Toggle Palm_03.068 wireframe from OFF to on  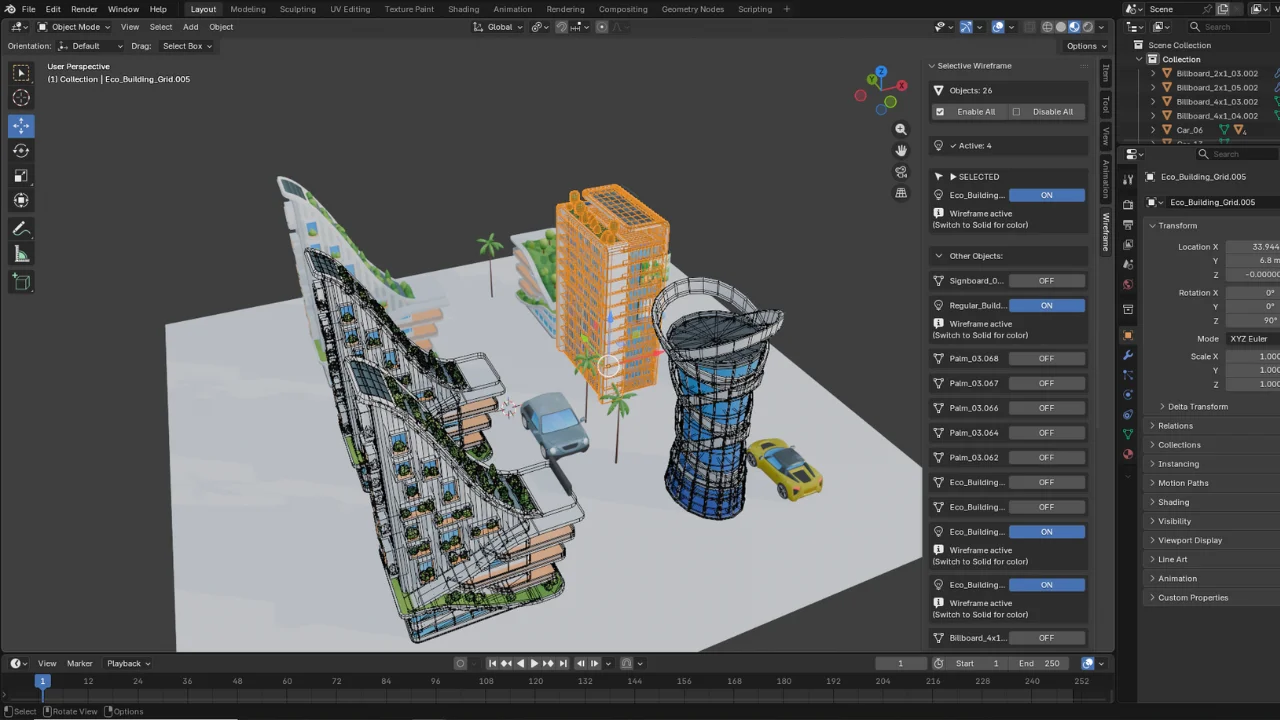pos(1046,358)
